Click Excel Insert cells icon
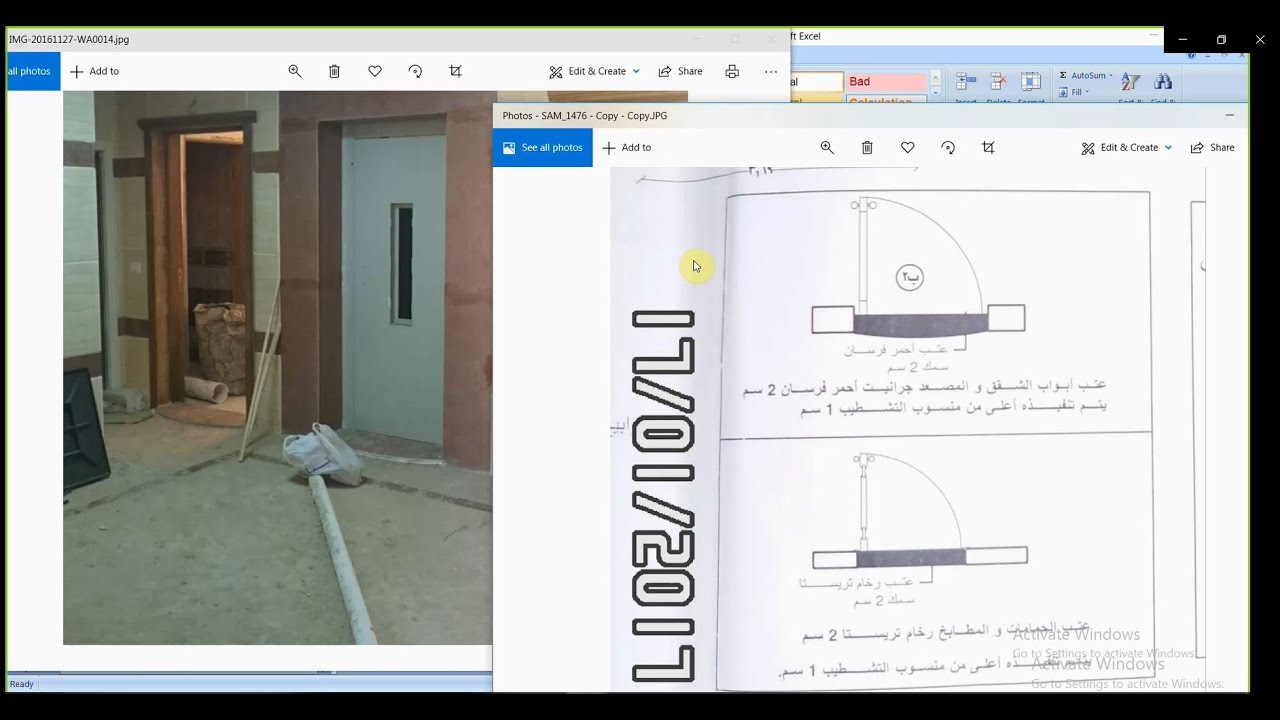The height and width of the screenshot is (720, 1280). click(966, 82)
